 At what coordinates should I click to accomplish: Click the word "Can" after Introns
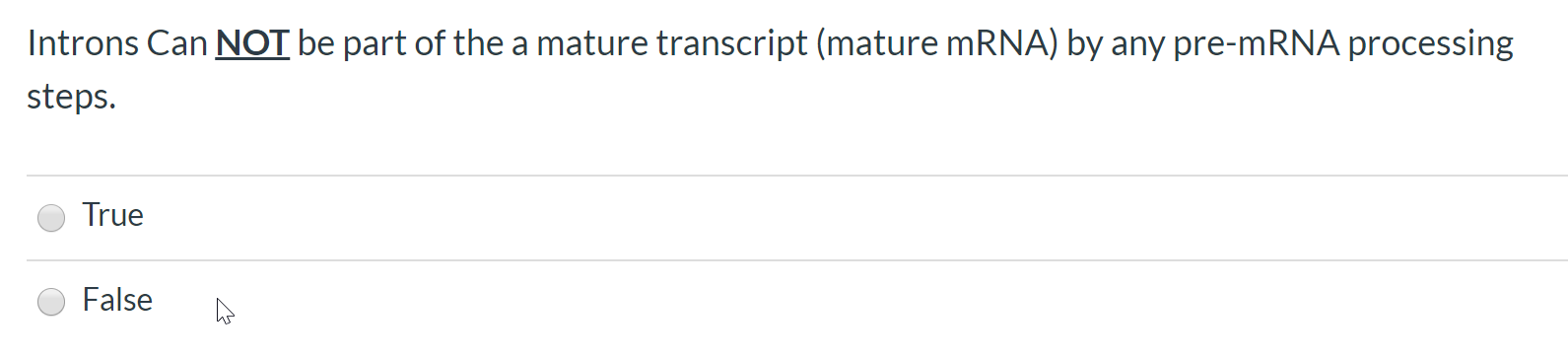coord(176,43)
